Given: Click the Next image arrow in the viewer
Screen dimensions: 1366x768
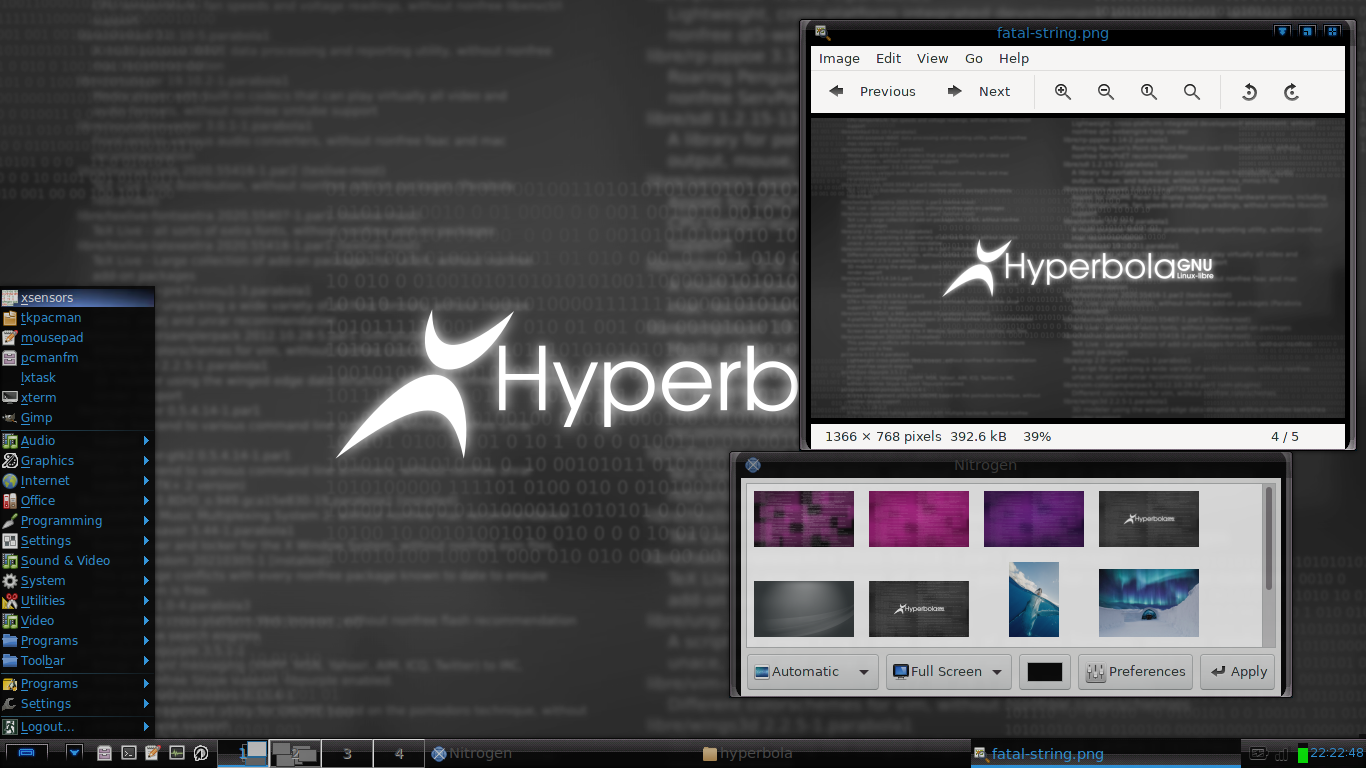Looking at the screenshot, I should point(955,91).
